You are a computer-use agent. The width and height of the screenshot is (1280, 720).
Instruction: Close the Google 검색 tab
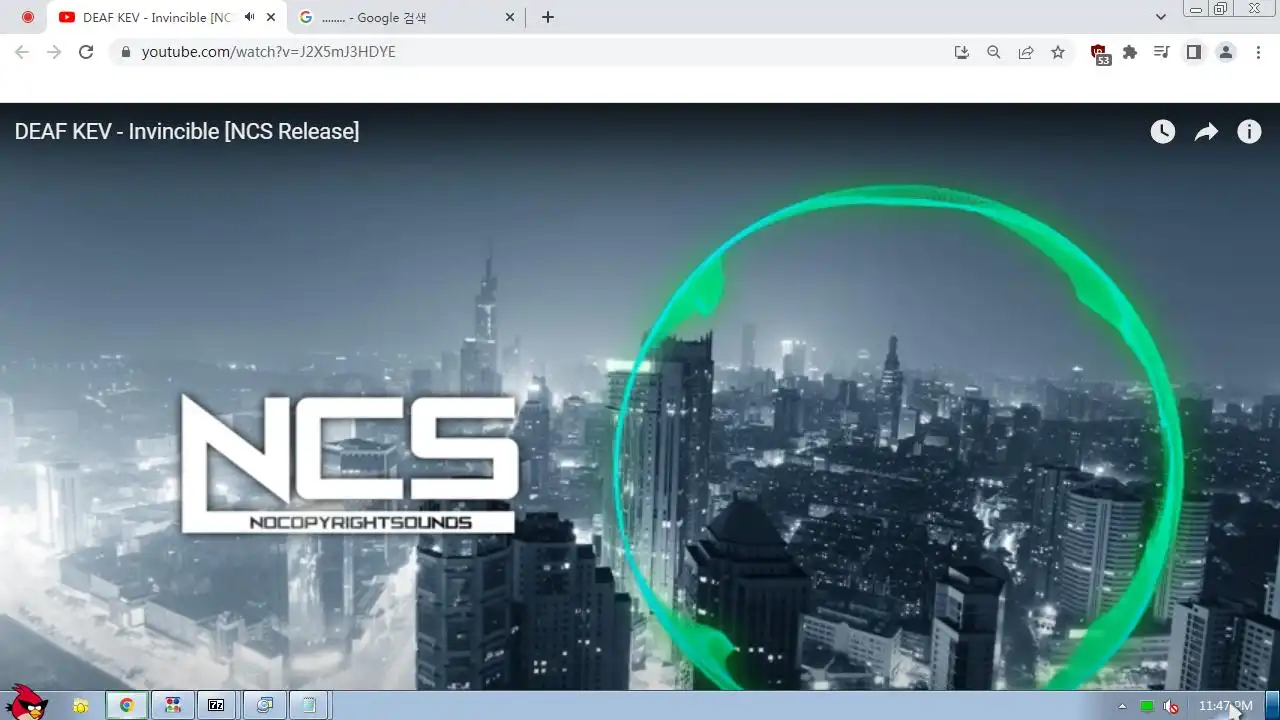click(x=510, y=17)
